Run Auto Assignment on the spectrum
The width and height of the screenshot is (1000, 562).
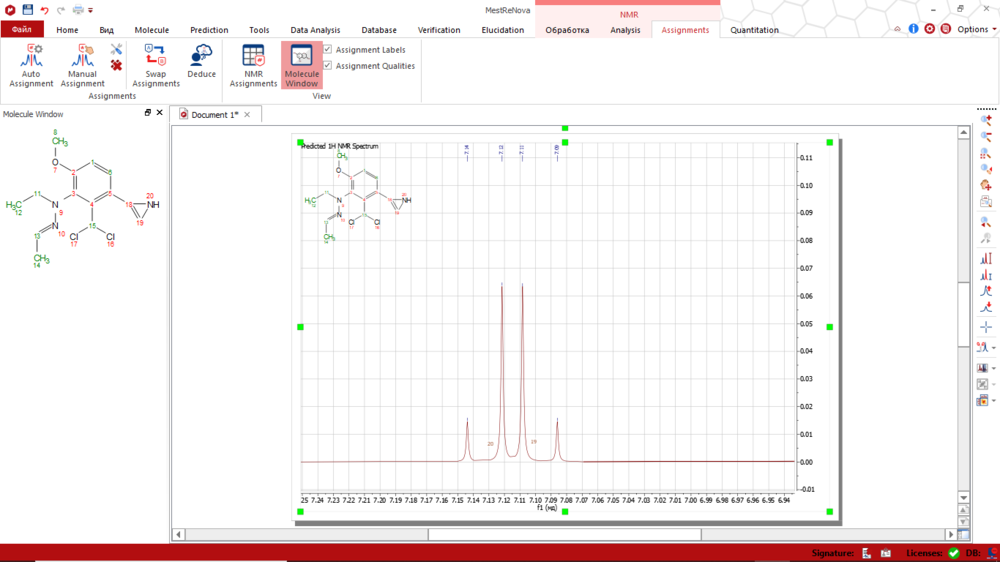pos(31,66)
